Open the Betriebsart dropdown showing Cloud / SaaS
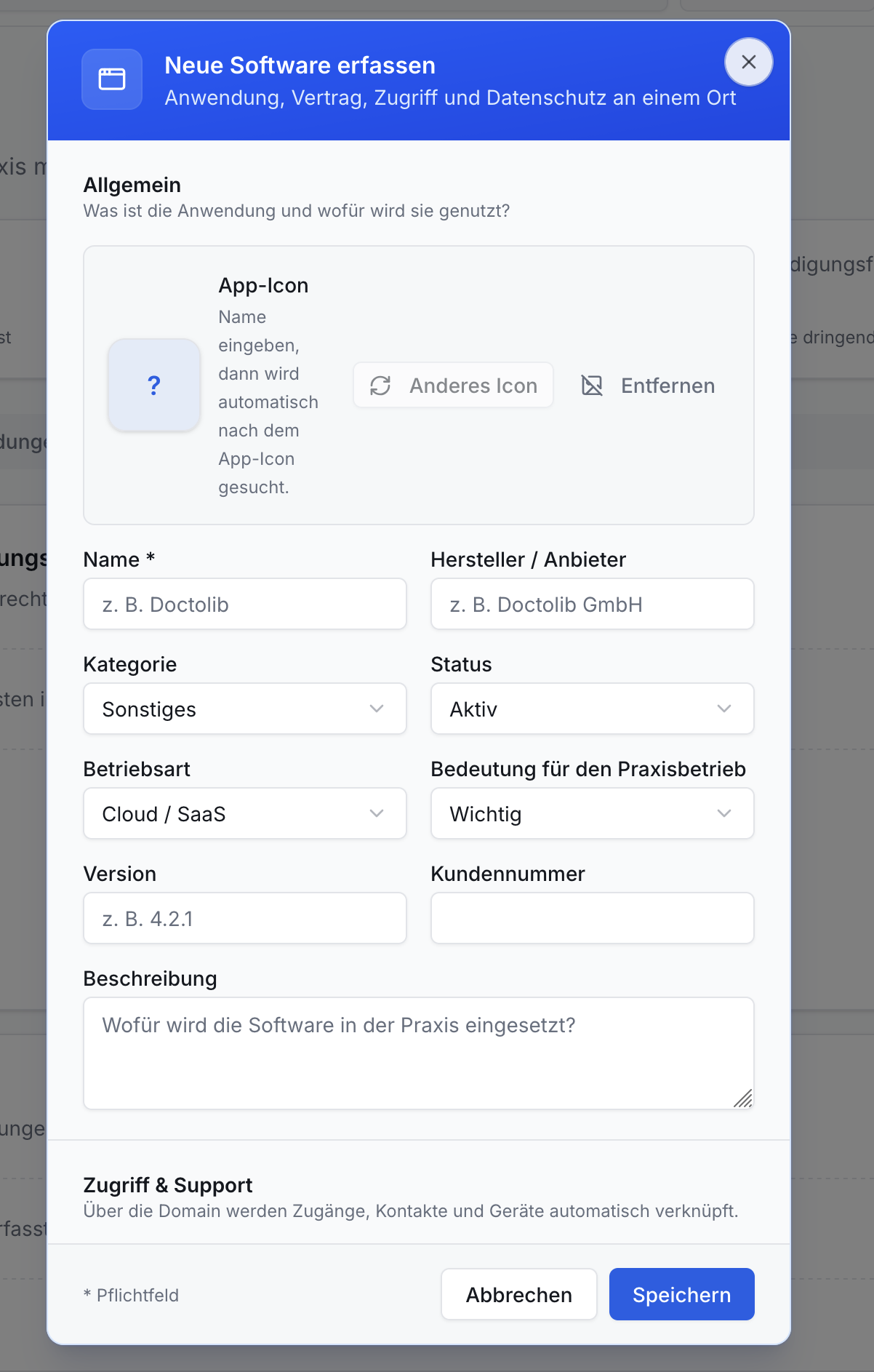Image resolution: width=874 pixels, height=1372 pixels. tap(245, 813)
